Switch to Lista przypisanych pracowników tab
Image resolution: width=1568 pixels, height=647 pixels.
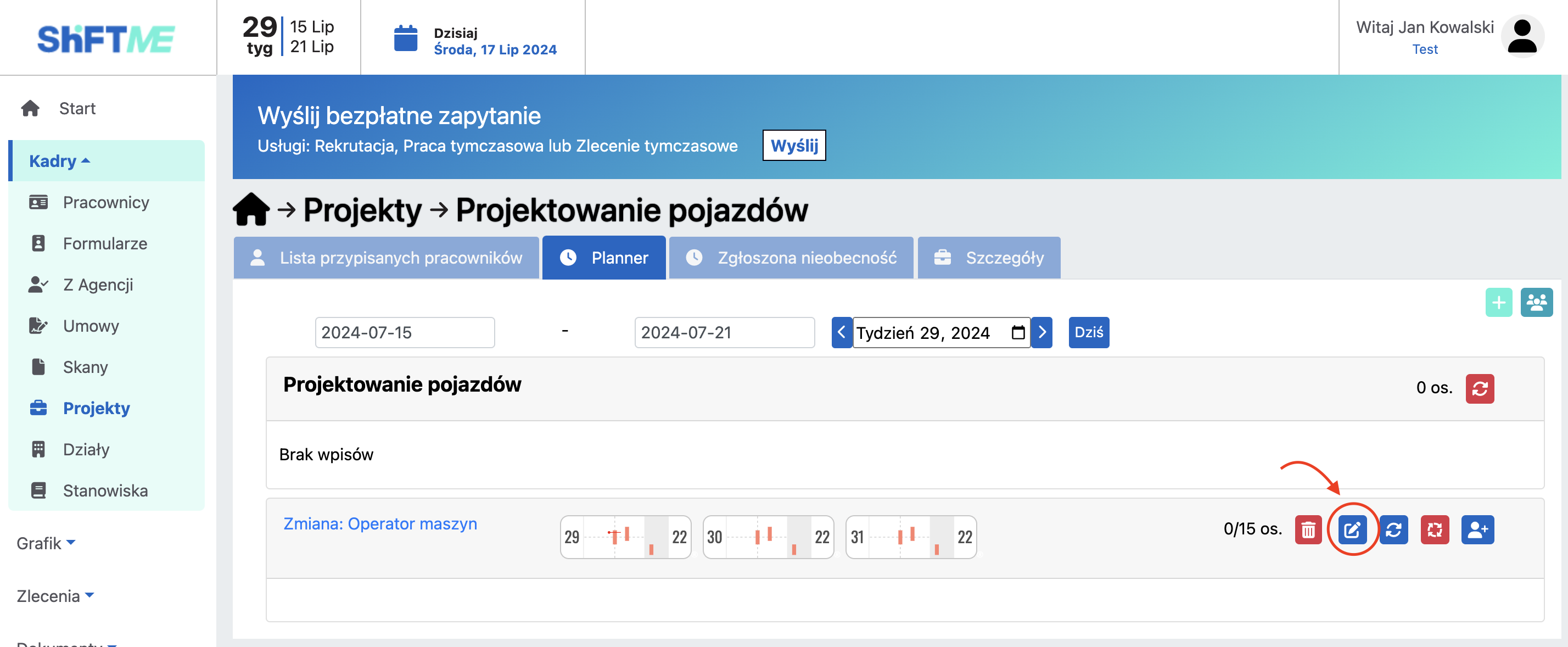(387, 258)
